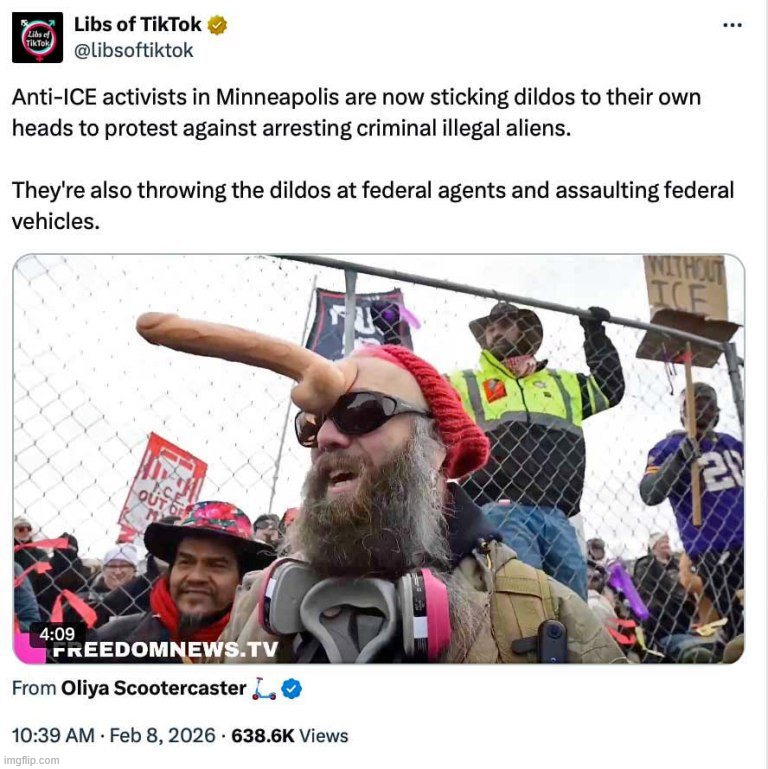Screen dimensions: 768x769
Task: Click the tweet paragraph starting with Anti-ICE activists
Action: pyautogui.click(x=357, y=112)
